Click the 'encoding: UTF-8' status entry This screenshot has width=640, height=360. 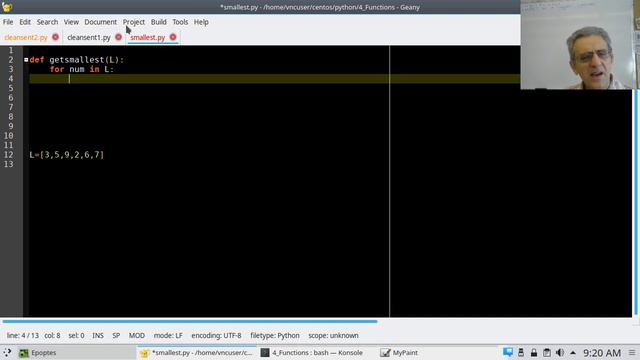[x=216, y=336]
